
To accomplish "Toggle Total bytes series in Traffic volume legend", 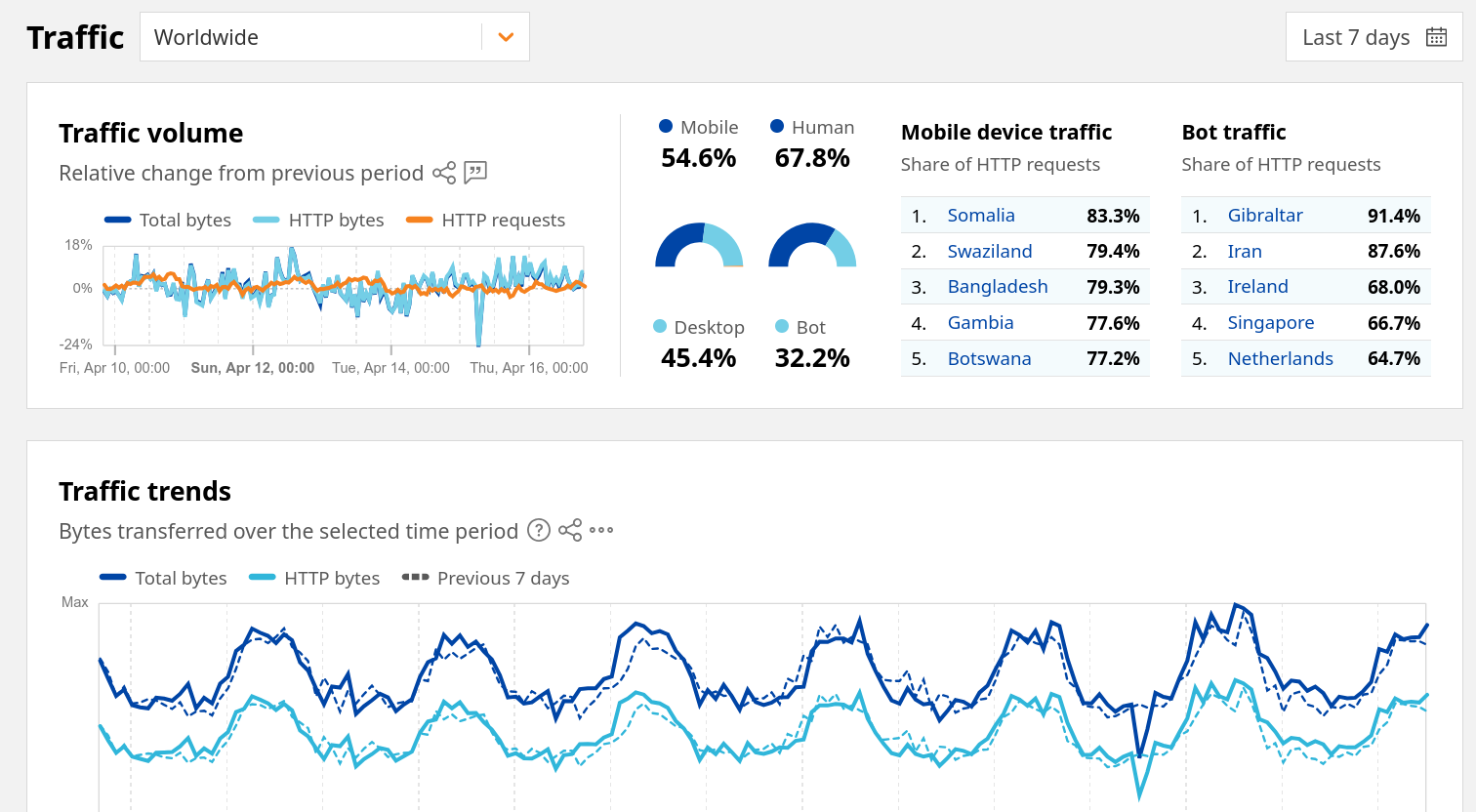I will click(169, 221).
